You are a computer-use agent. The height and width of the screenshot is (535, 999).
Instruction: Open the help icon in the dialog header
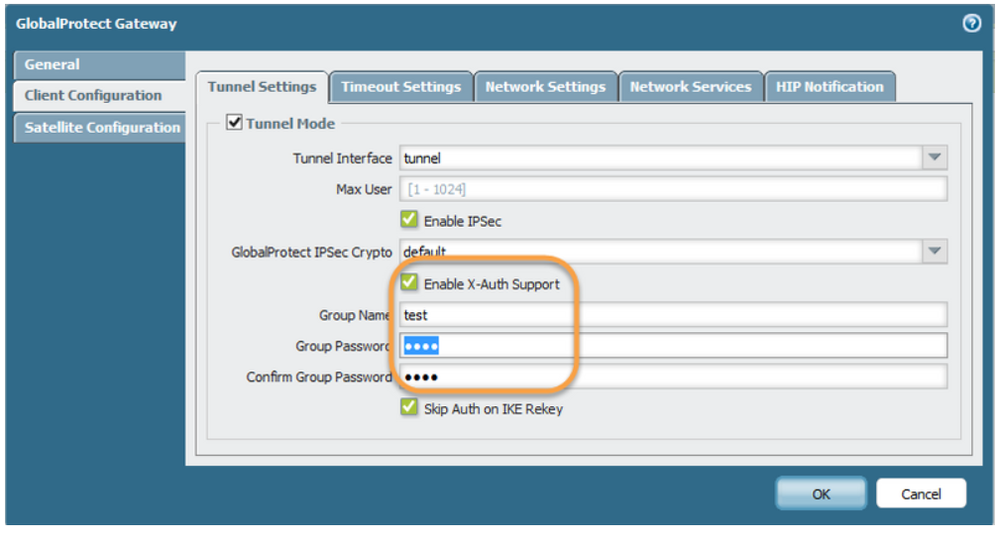(971, 24)
